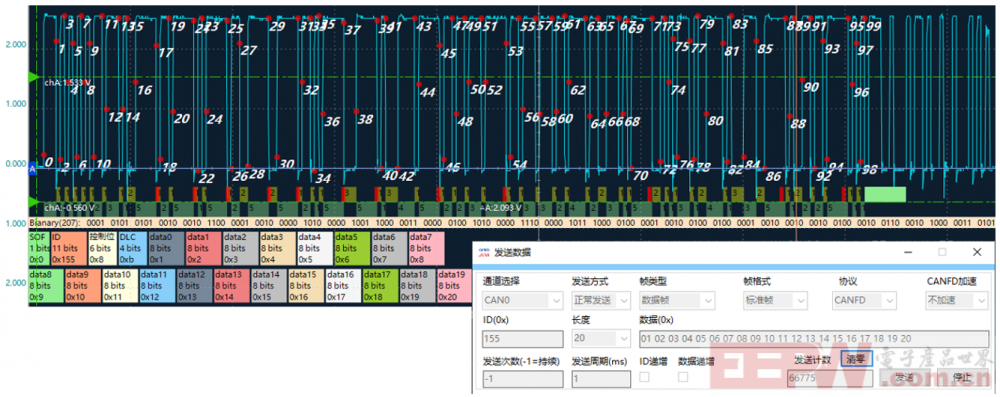
Task: Select the data10 0x11 decode cell
Action: 121,286
